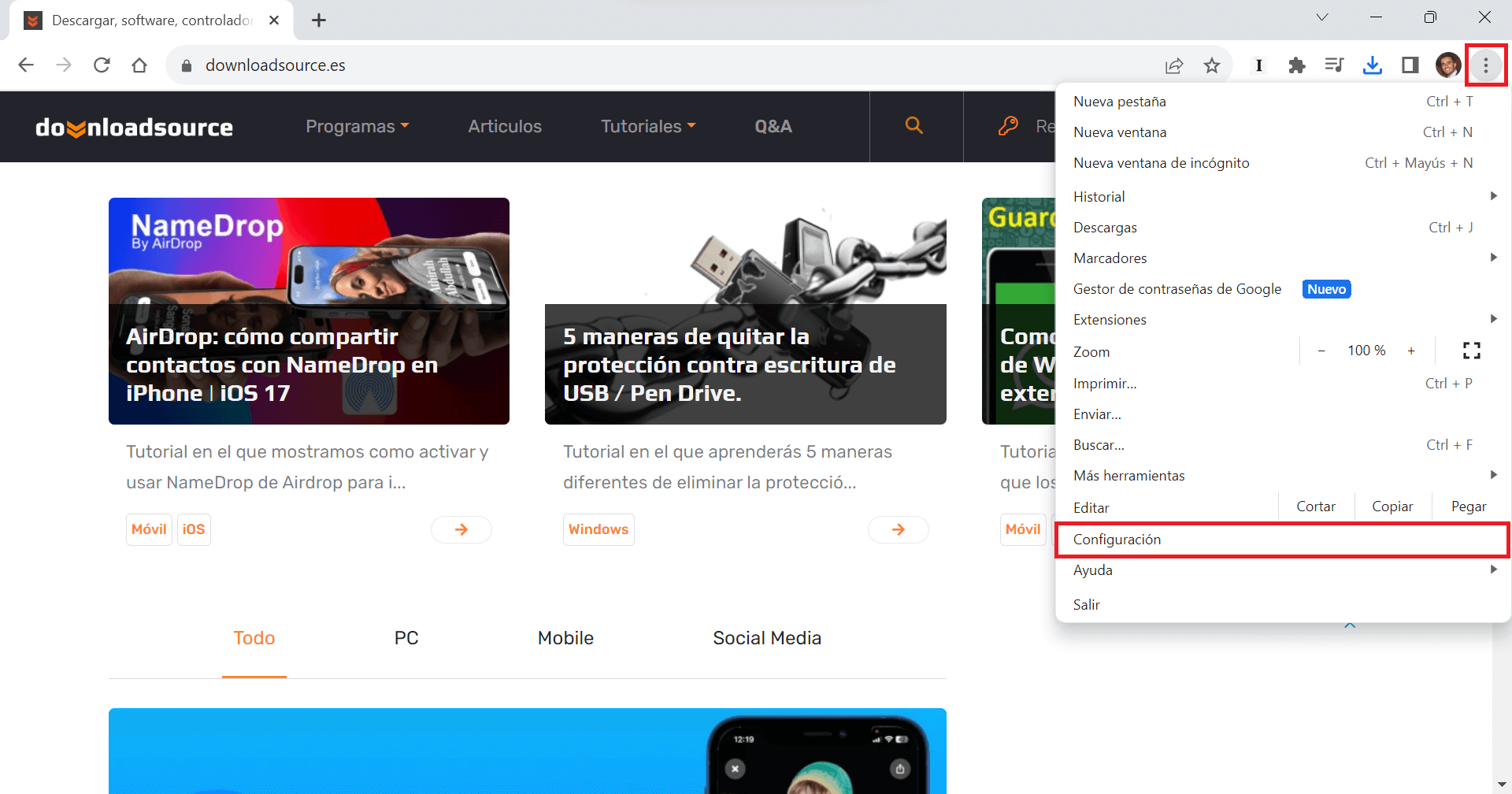Open Configuración menu item

pyautogui.click(x=1282, y=540)
